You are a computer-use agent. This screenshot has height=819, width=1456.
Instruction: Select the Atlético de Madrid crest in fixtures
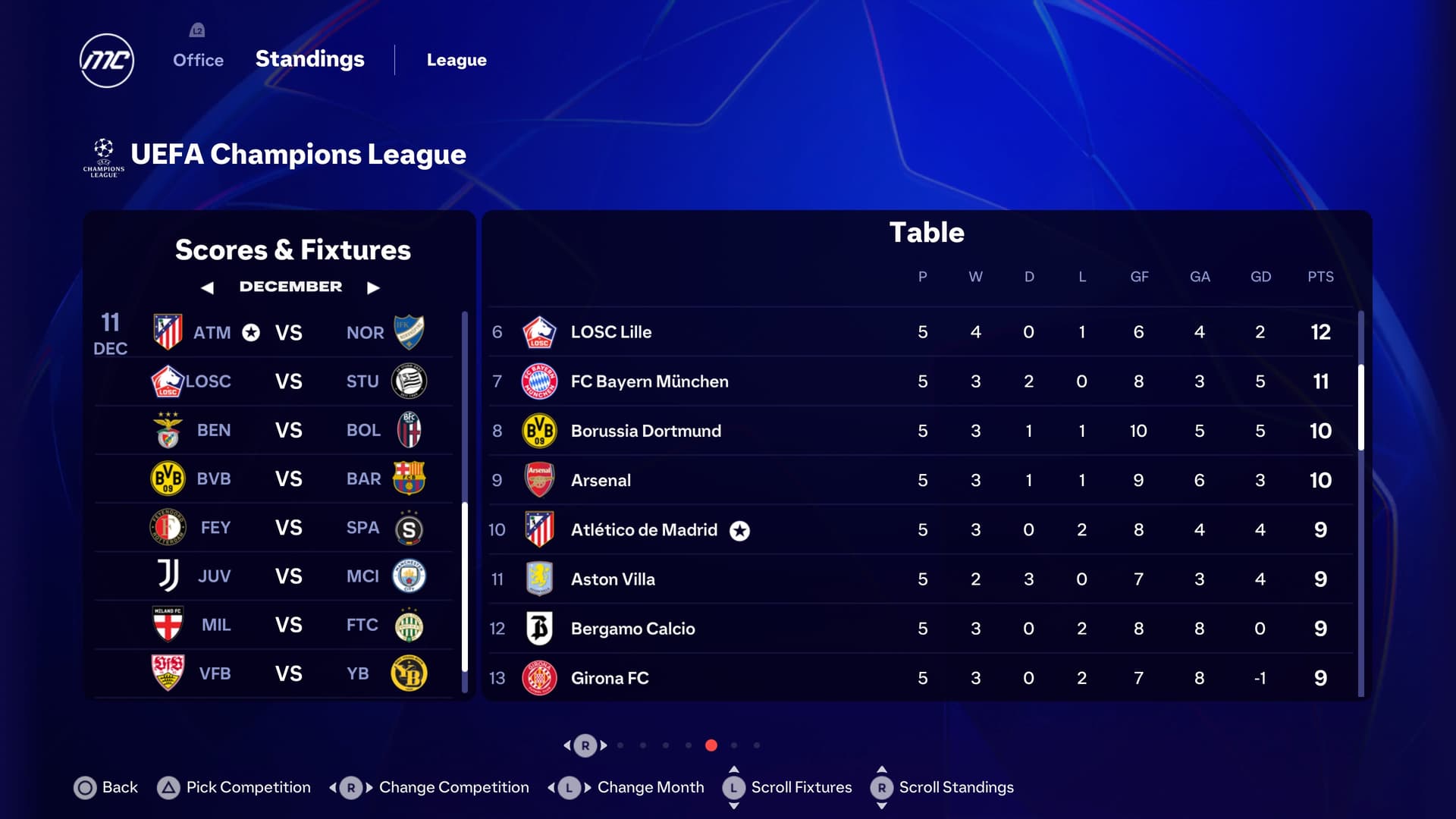[168, 332]
